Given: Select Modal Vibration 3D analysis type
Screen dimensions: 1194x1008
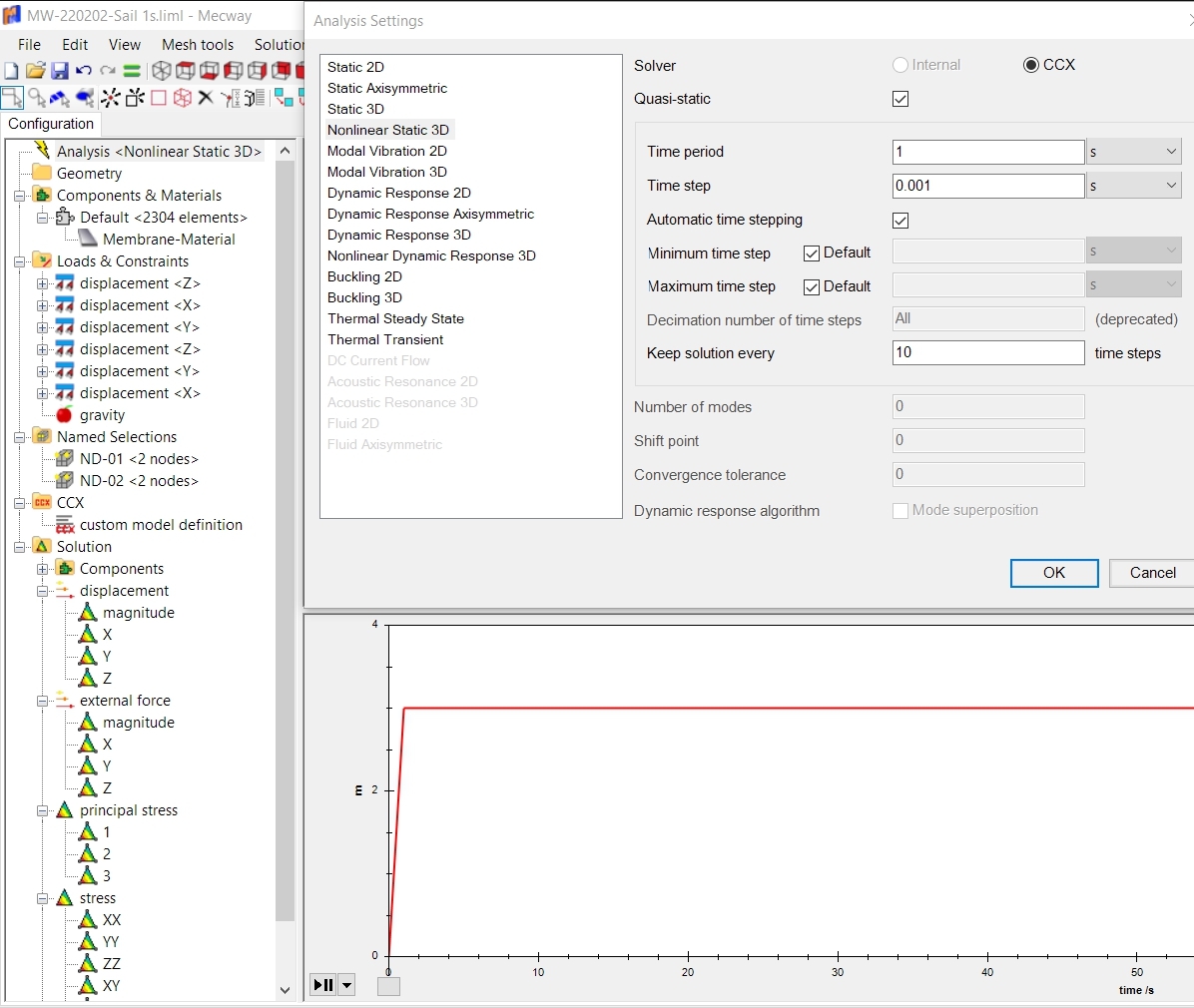Looking at the screenshot, I should pyautogui.click(x=386, y=172).
